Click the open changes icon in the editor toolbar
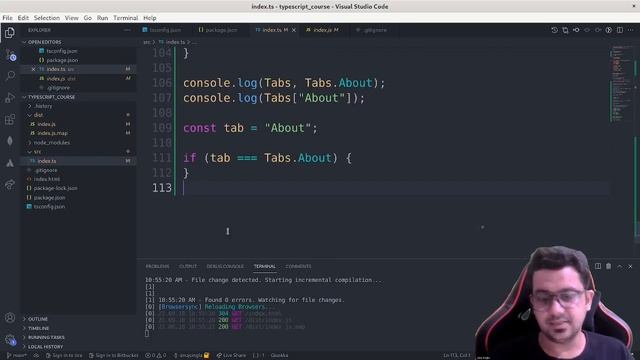Screen dimensions: 640x360 [565, 30]
